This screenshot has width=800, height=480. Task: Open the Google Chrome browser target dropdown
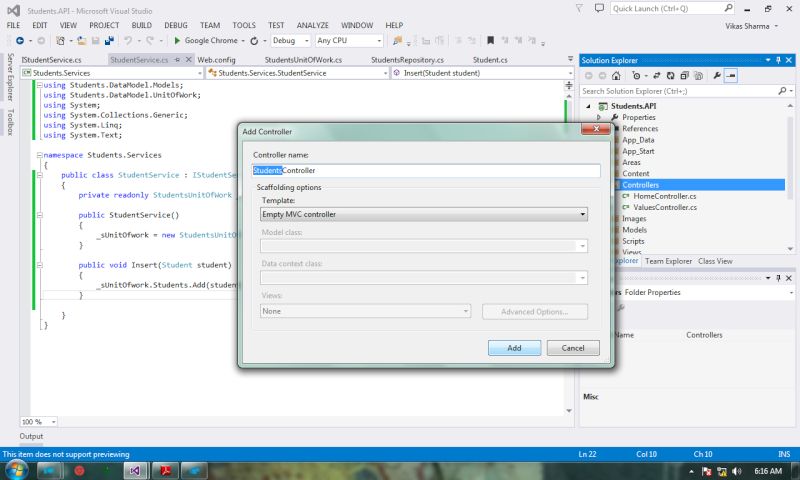tap(243, 41)
